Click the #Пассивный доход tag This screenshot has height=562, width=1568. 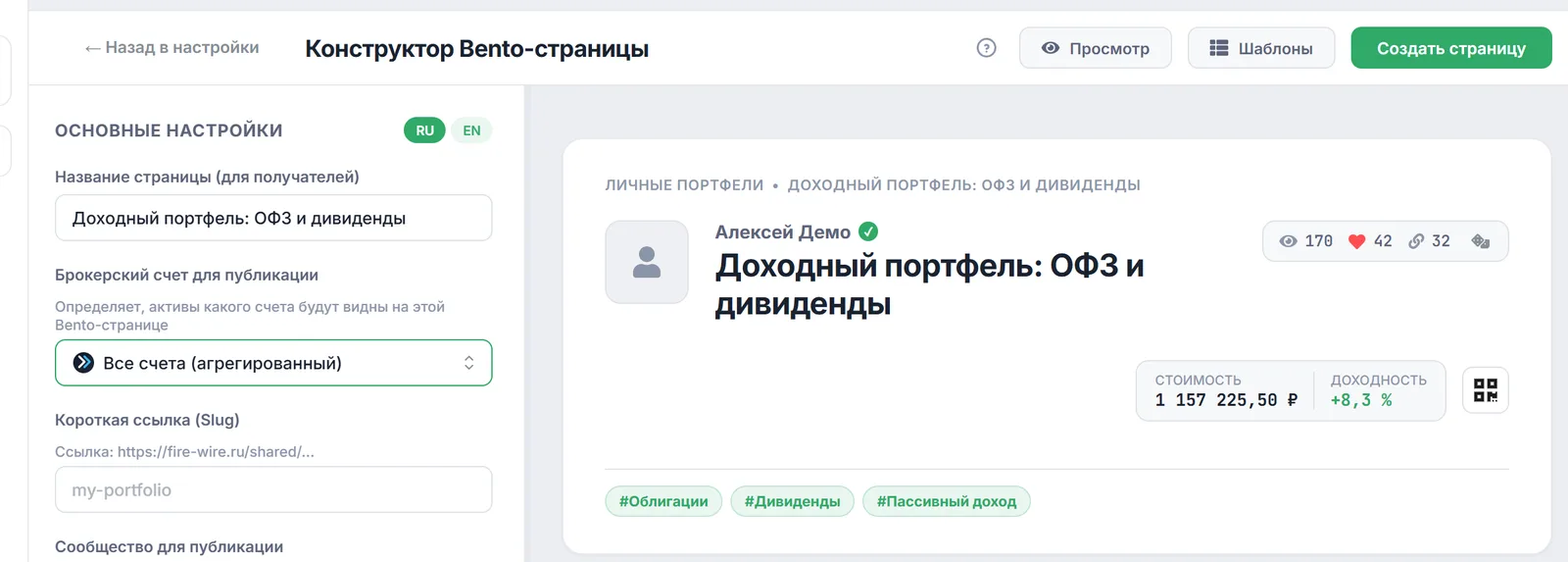[x=946, y=501]
